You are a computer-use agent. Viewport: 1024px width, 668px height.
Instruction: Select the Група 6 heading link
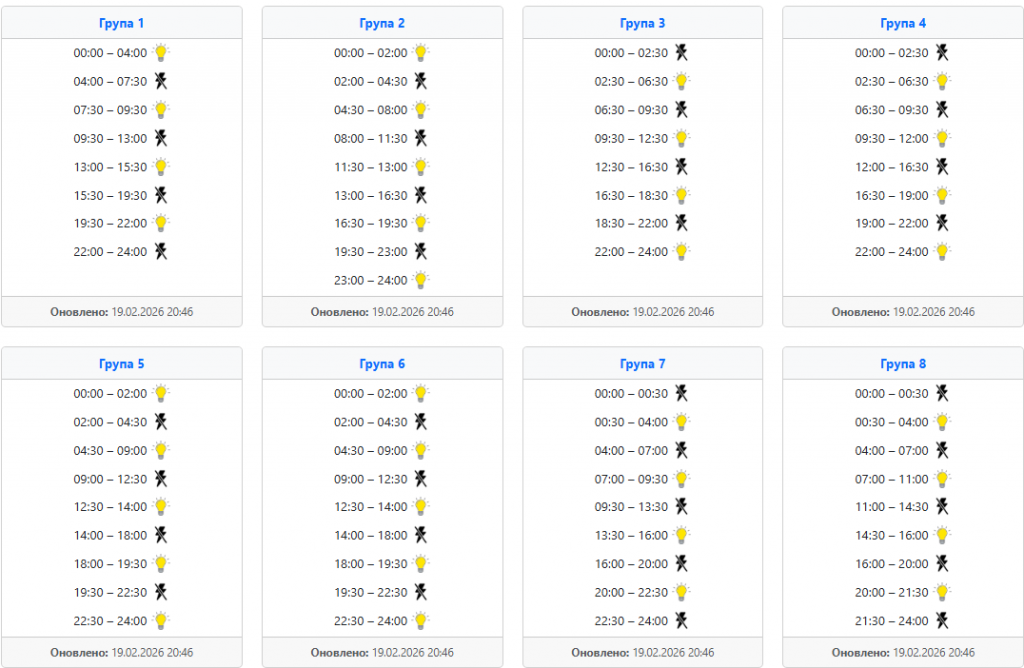click(382, 364)
